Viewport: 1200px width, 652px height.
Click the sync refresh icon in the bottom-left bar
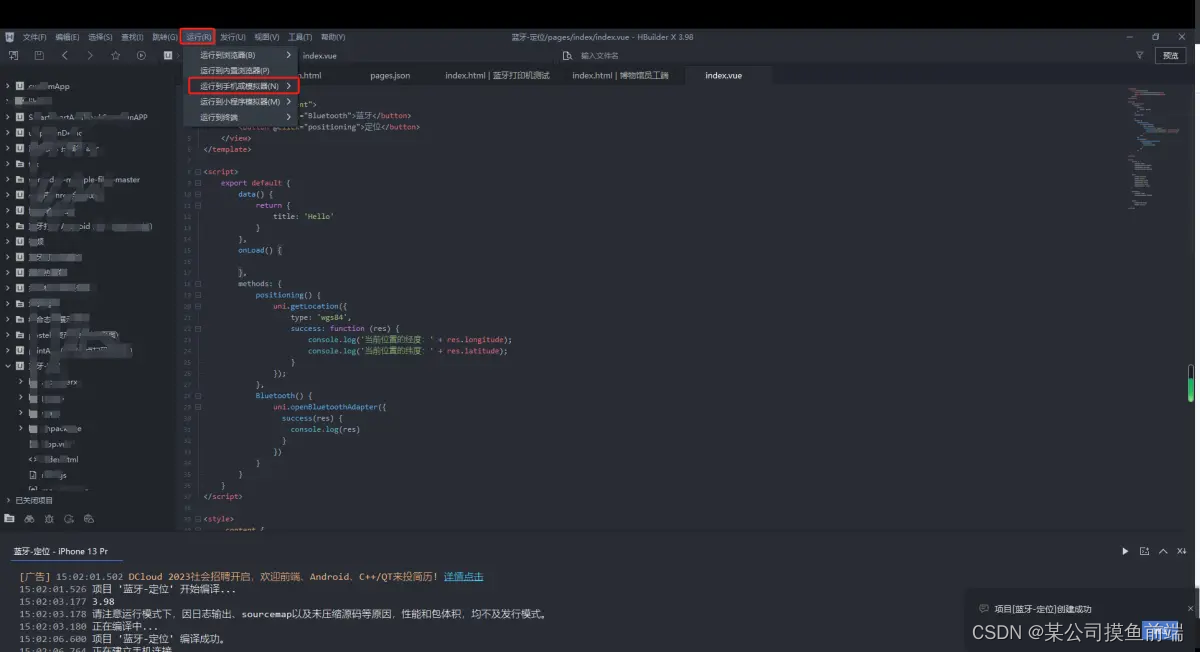point(69,519)
